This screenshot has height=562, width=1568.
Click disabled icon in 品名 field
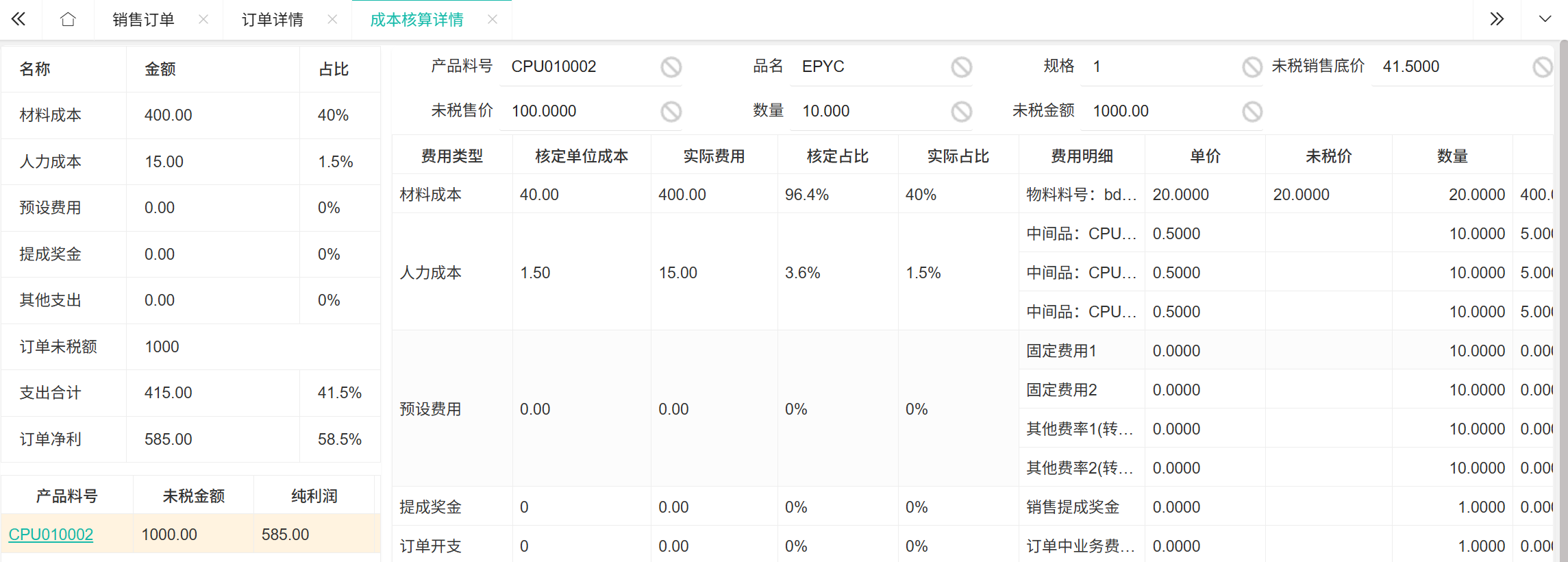point(961,67)
